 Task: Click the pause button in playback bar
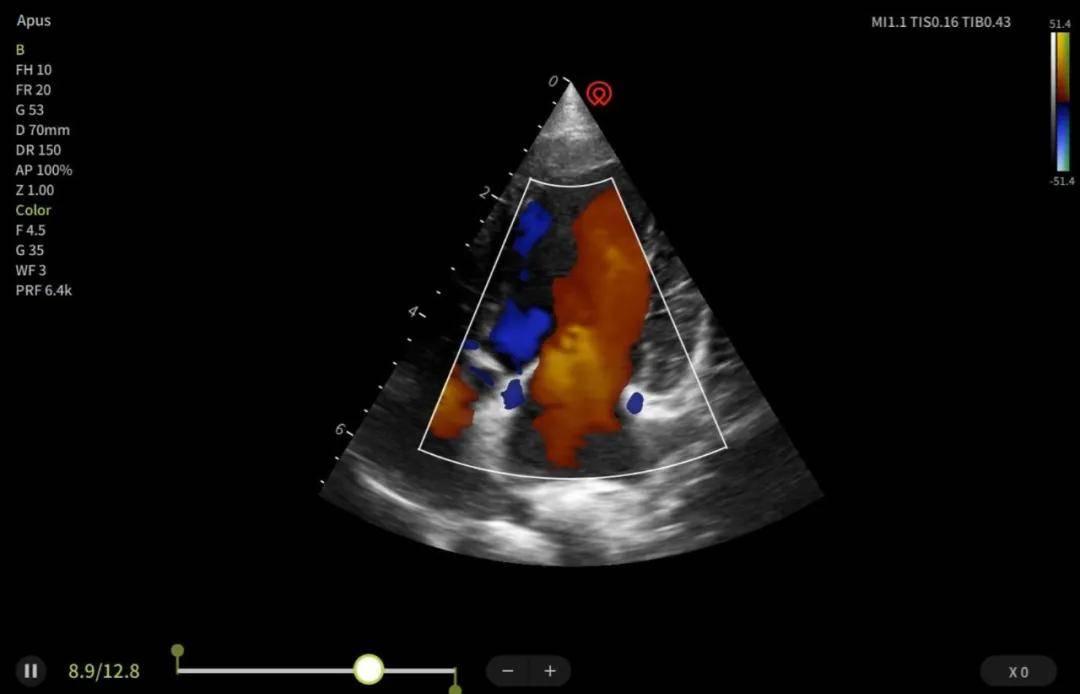pos(30,671)
